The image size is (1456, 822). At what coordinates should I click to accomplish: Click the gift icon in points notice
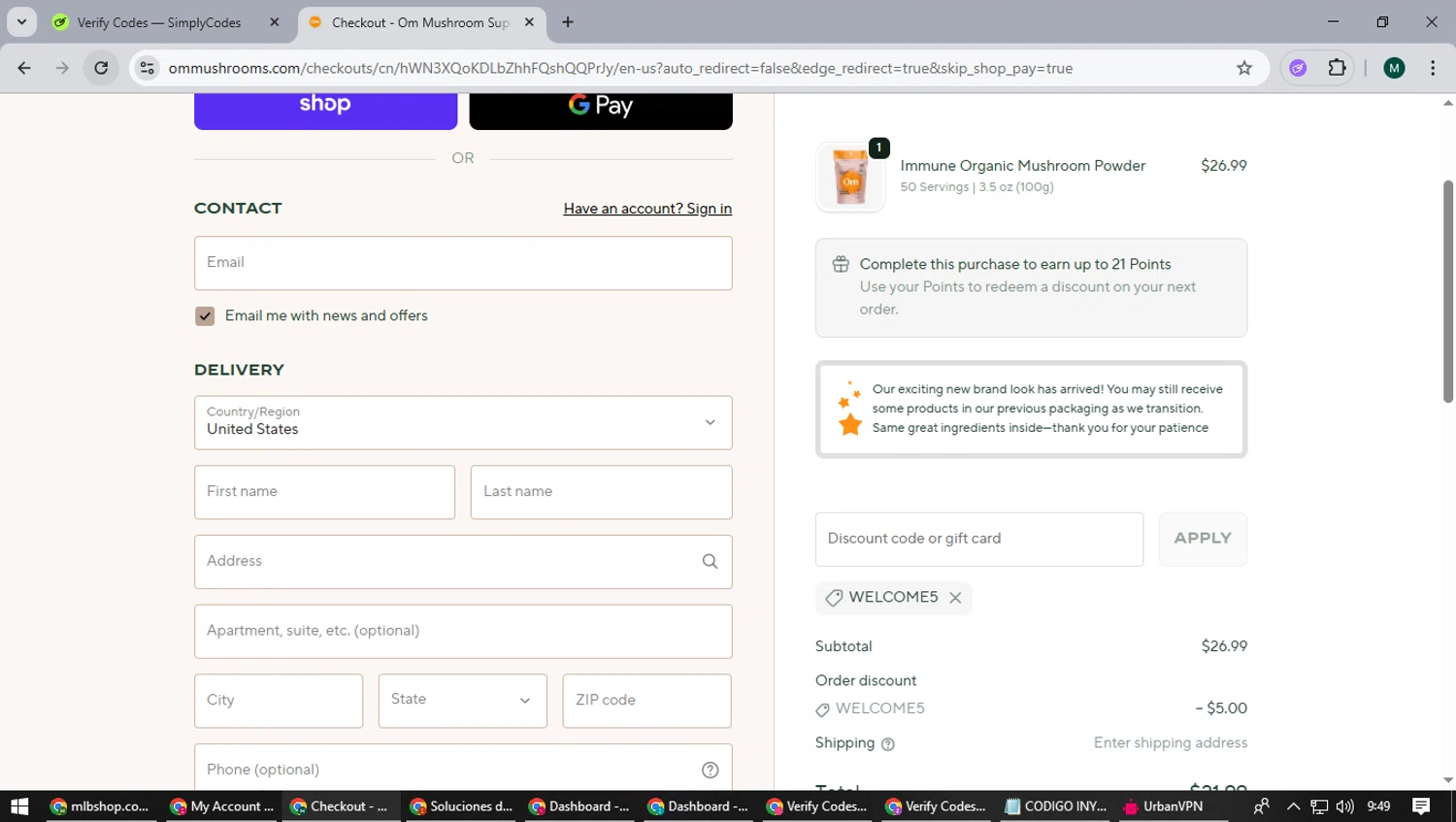tap(841, 264)
